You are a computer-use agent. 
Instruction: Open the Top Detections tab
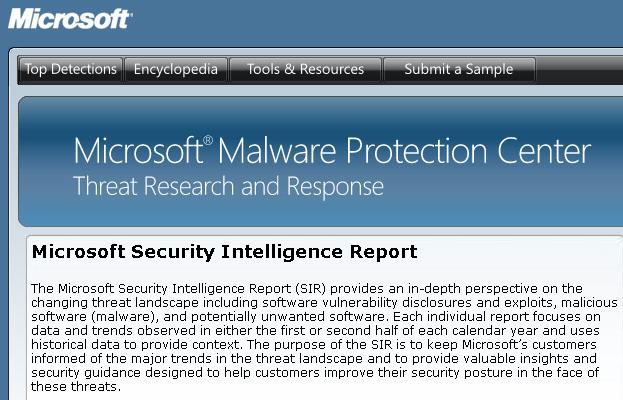click(x=71, y=70)
